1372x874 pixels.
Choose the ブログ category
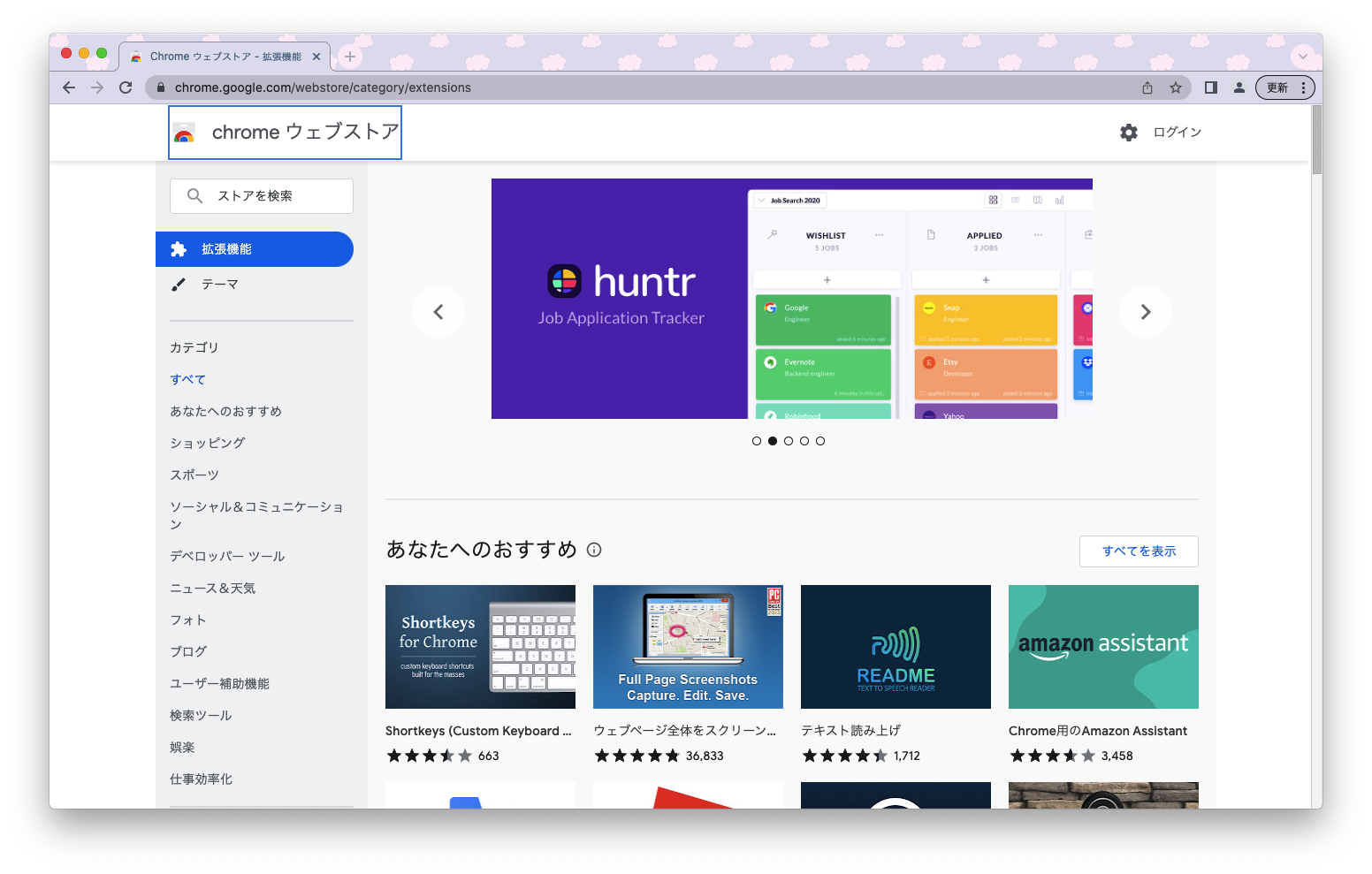(188, 652)
